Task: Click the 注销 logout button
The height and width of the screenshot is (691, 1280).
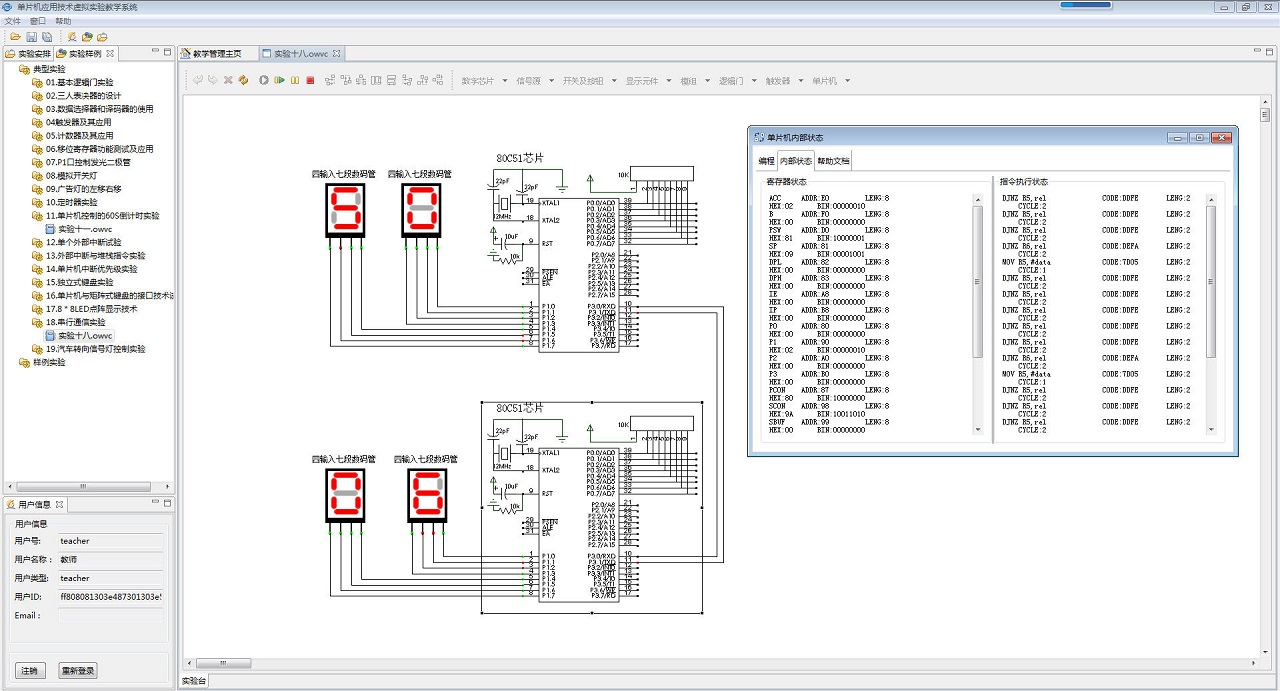Action: pyautogui.click(x=30, y=670)
